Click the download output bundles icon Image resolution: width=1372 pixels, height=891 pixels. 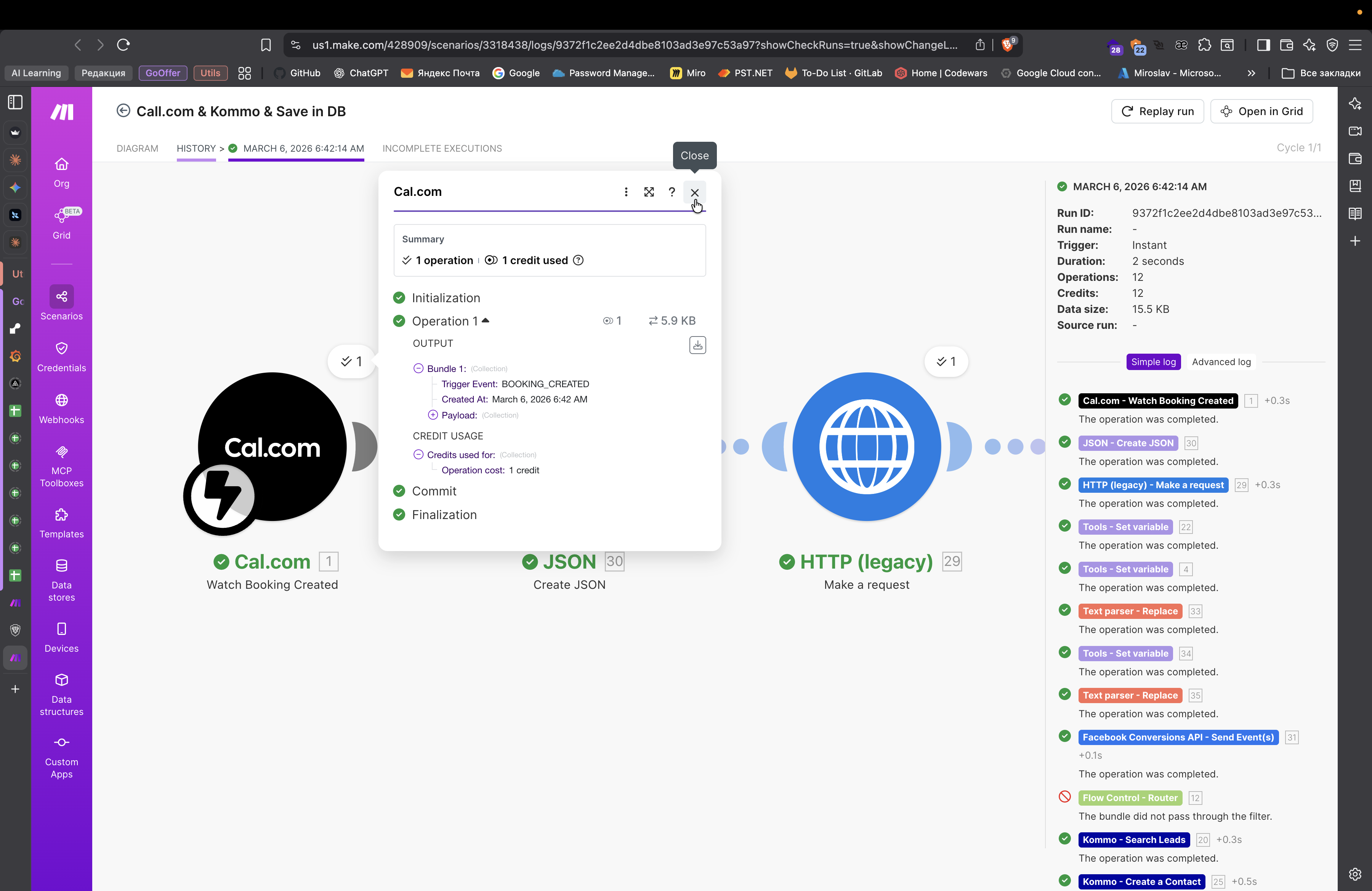pyautogui.click(x=697, y=345)
